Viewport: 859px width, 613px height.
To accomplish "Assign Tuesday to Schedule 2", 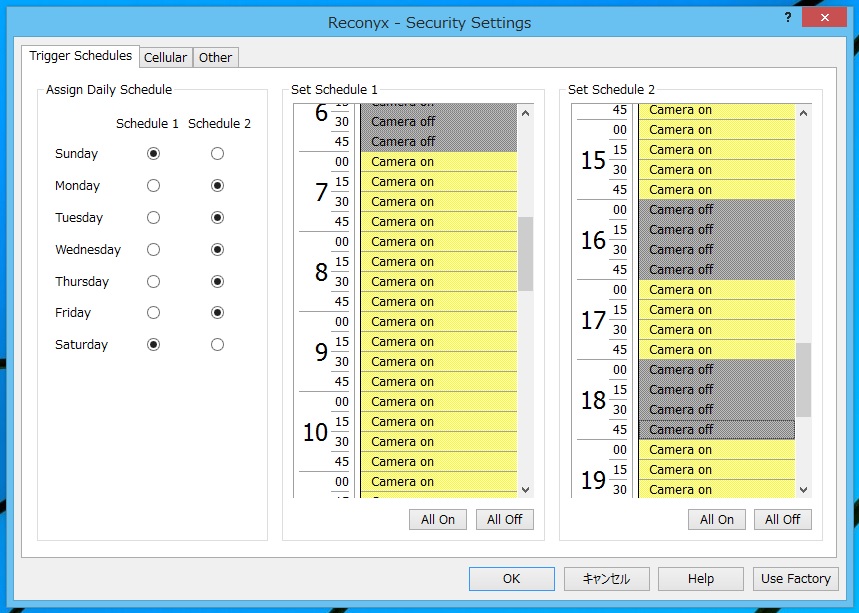I will click(217, 217).
